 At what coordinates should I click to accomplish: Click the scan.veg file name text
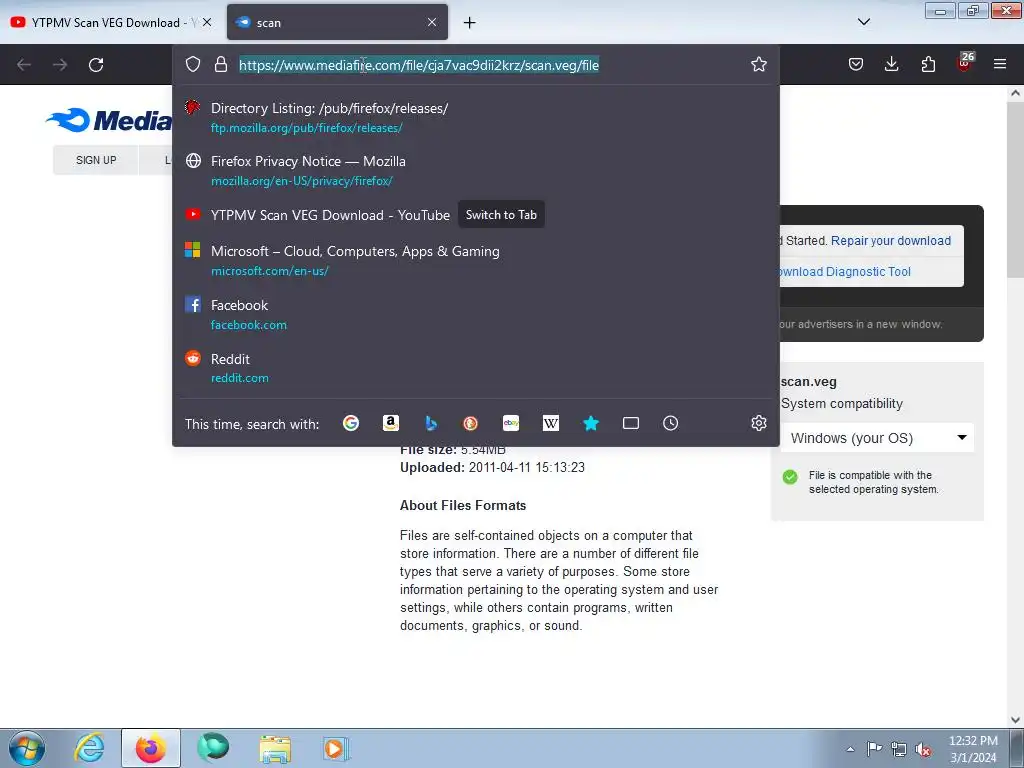point(808,382)
